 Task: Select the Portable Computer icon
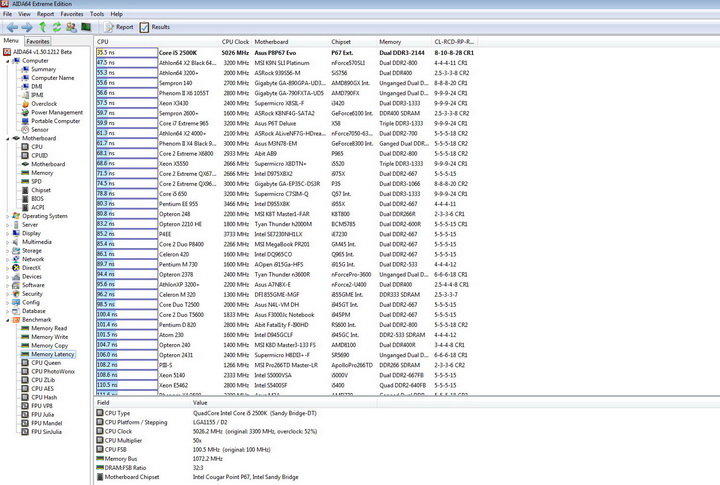click(x=25, y=121)
